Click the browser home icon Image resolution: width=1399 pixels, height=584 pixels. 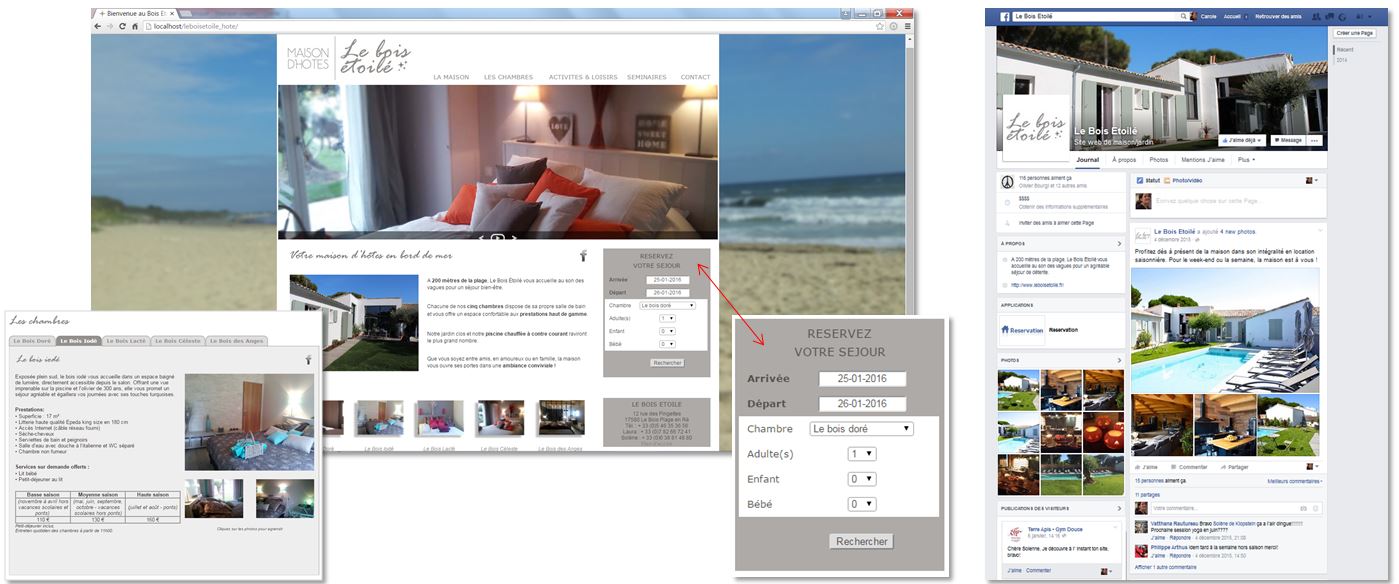[136, 26]
